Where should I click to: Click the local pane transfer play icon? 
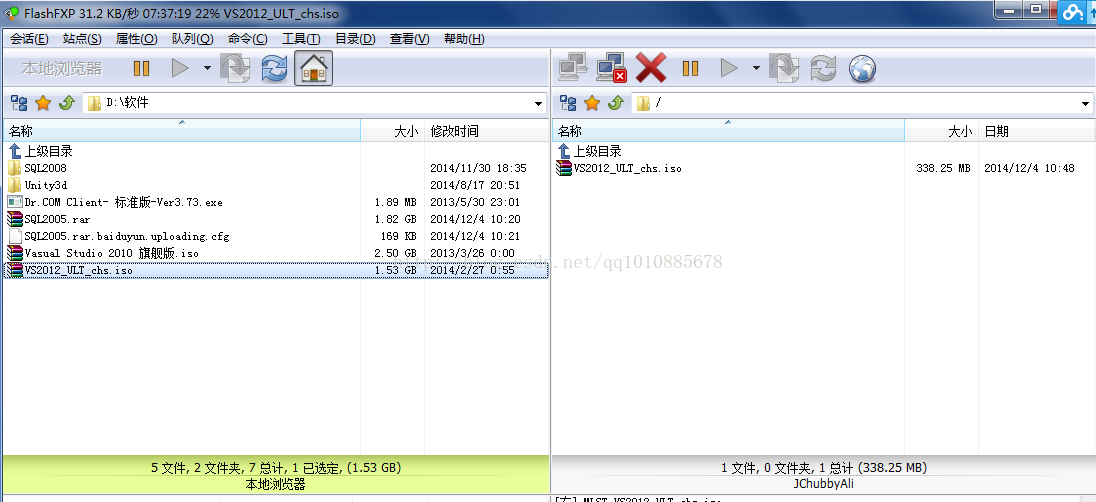(180, 68)
